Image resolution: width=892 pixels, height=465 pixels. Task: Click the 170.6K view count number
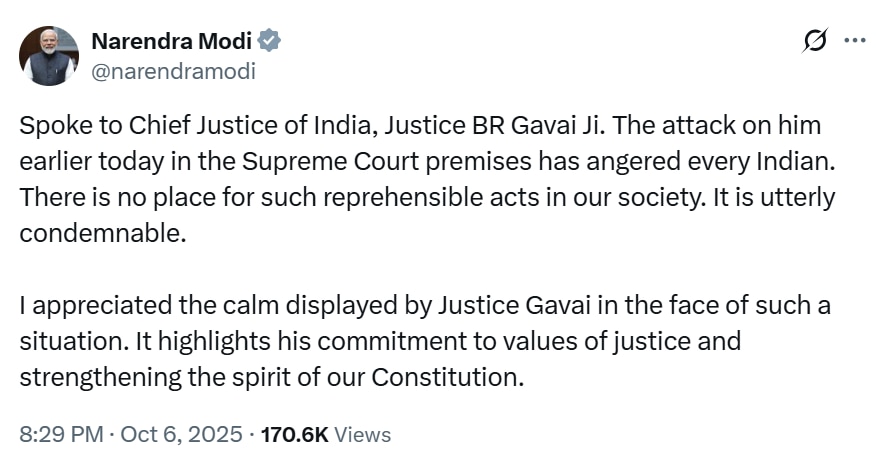[294, 434]
